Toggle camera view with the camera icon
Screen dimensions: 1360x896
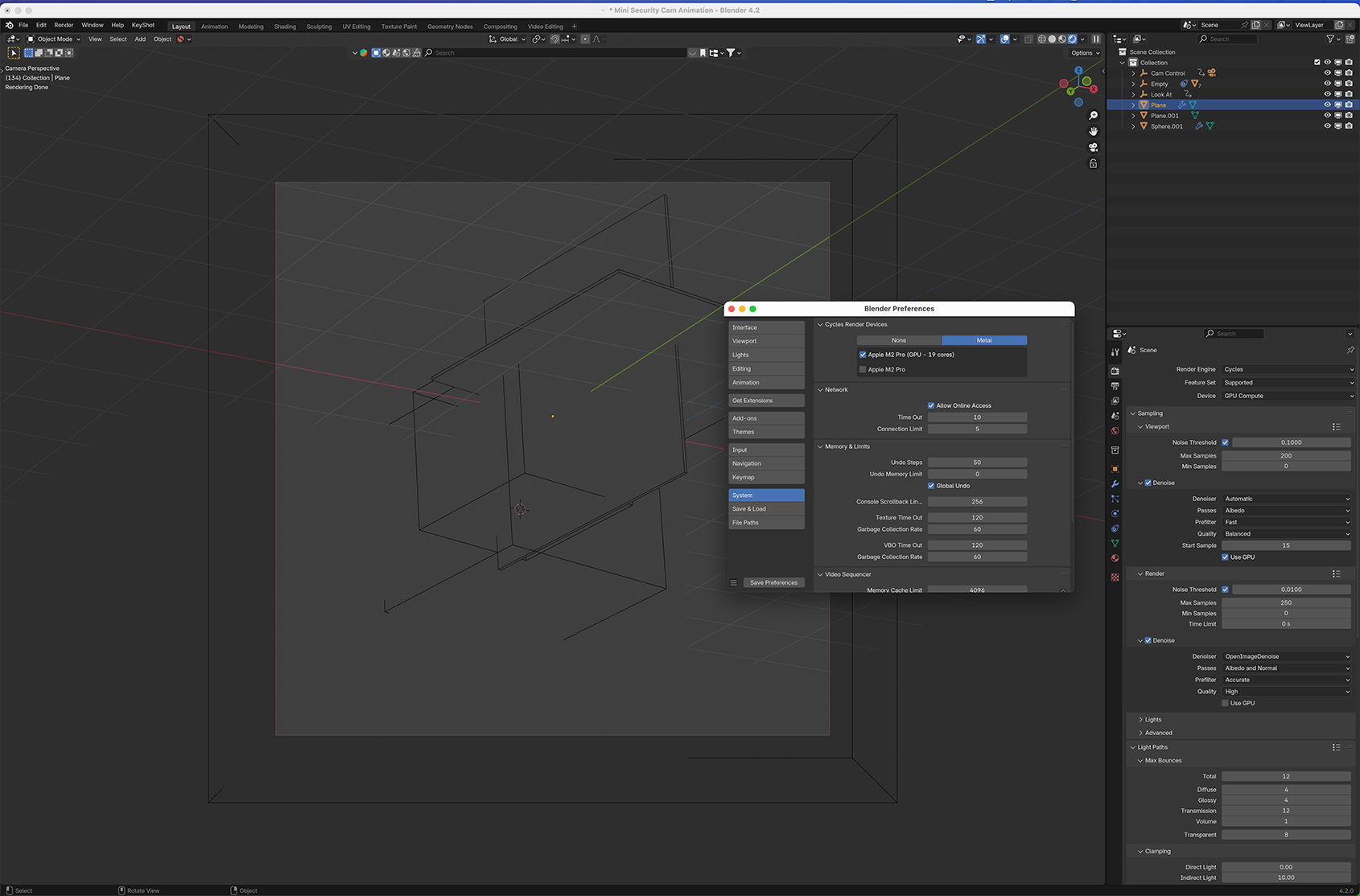pyautogui.click(x=1093, y=147)
